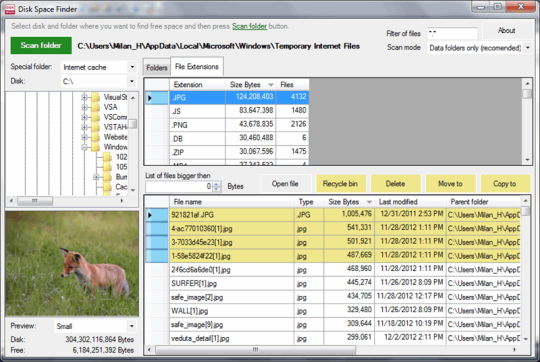Screen dimensions: 540x362
Task: Expand the Bun subfolder node
Action: (96, 177)
